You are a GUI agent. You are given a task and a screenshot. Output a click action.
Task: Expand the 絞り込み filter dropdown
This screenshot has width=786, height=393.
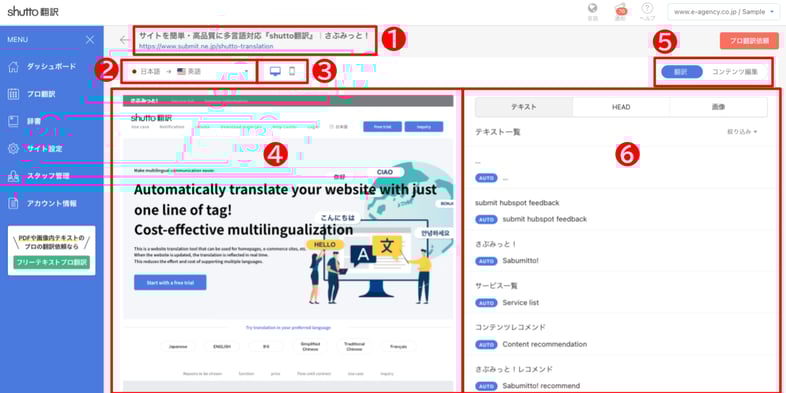742,132
